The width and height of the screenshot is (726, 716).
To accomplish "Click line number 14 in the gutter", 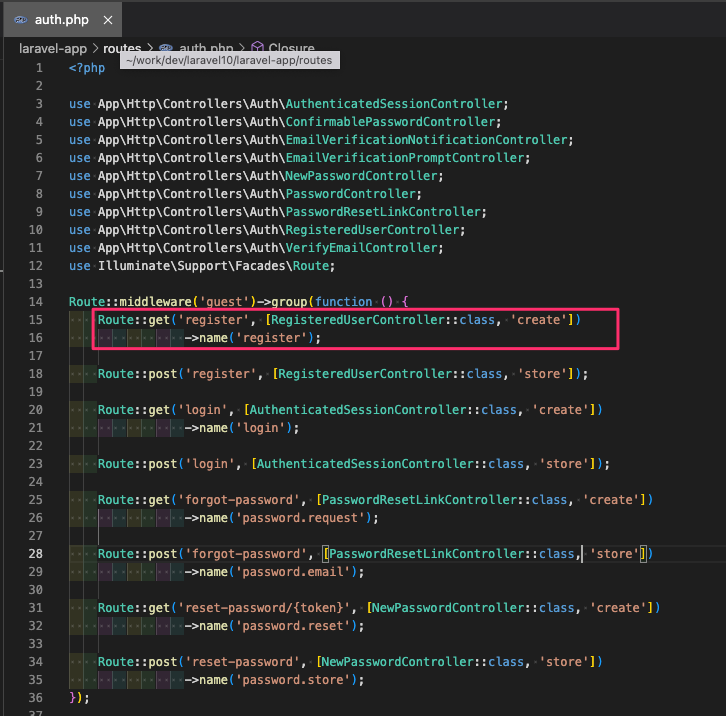I will tap(36, 302).
